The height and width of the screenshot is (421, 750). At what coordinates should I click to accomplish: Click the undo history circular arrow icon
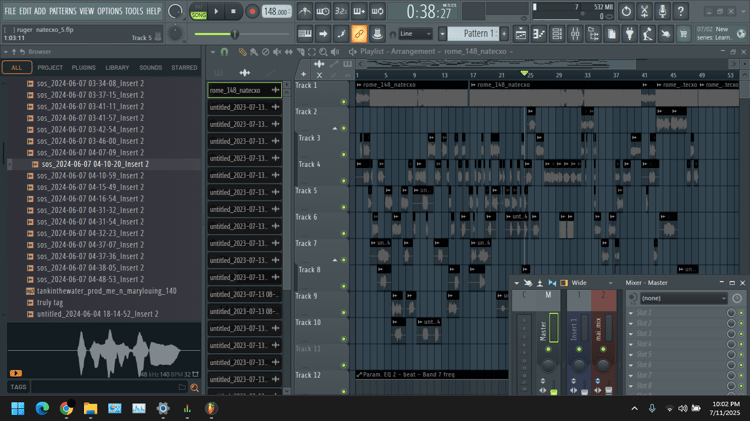(626, 11)
